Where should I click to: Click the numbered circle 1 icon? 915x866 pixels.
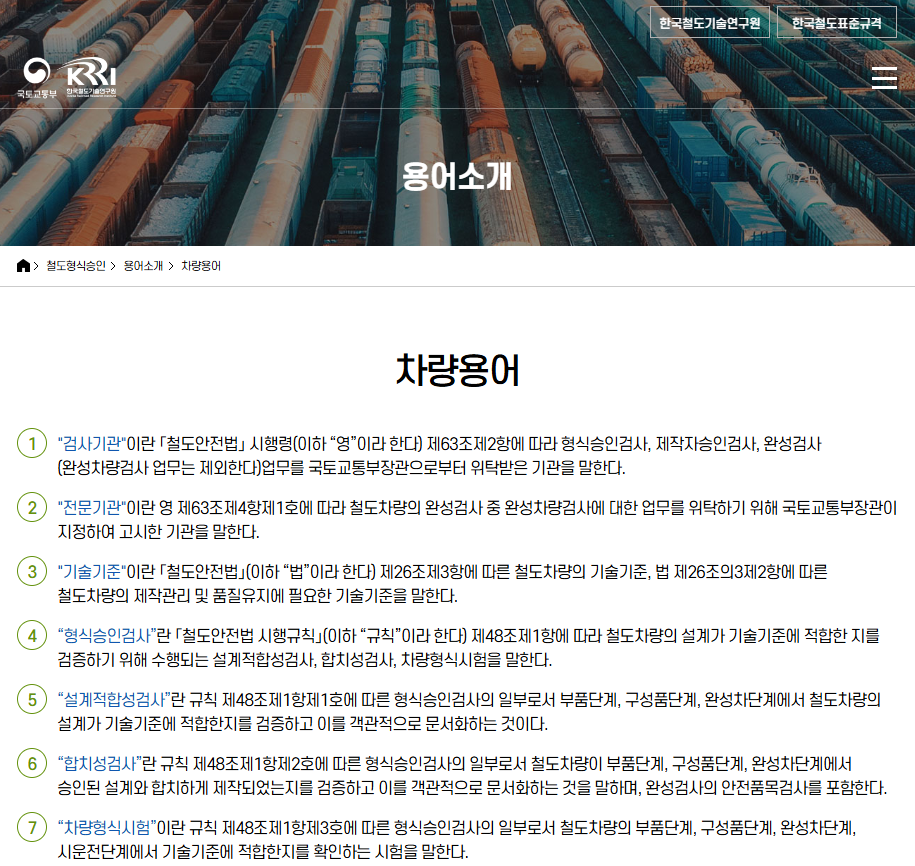tap(33, 443)
